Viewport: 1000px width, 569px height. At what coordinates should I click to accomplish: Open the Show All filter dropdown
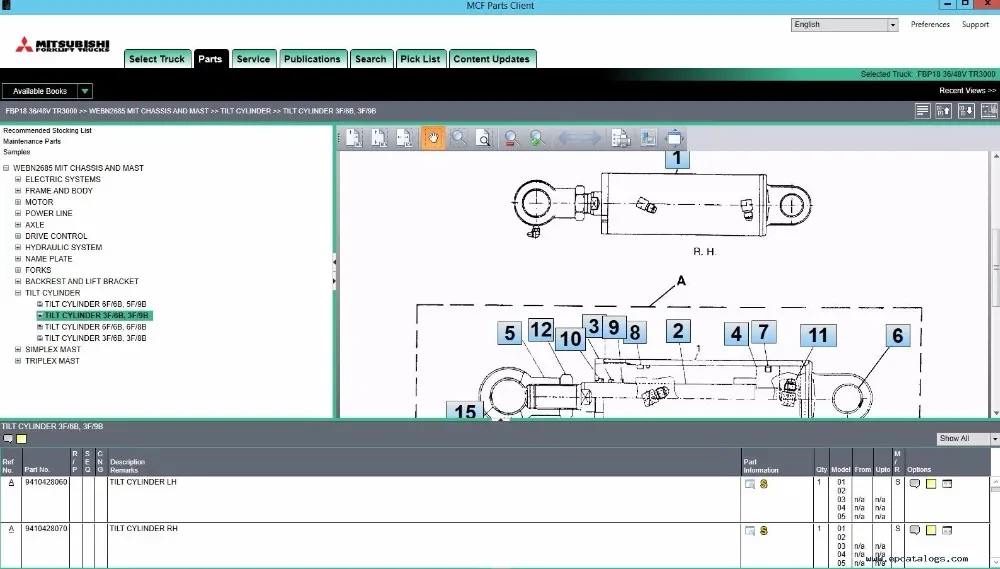[994, 439]
